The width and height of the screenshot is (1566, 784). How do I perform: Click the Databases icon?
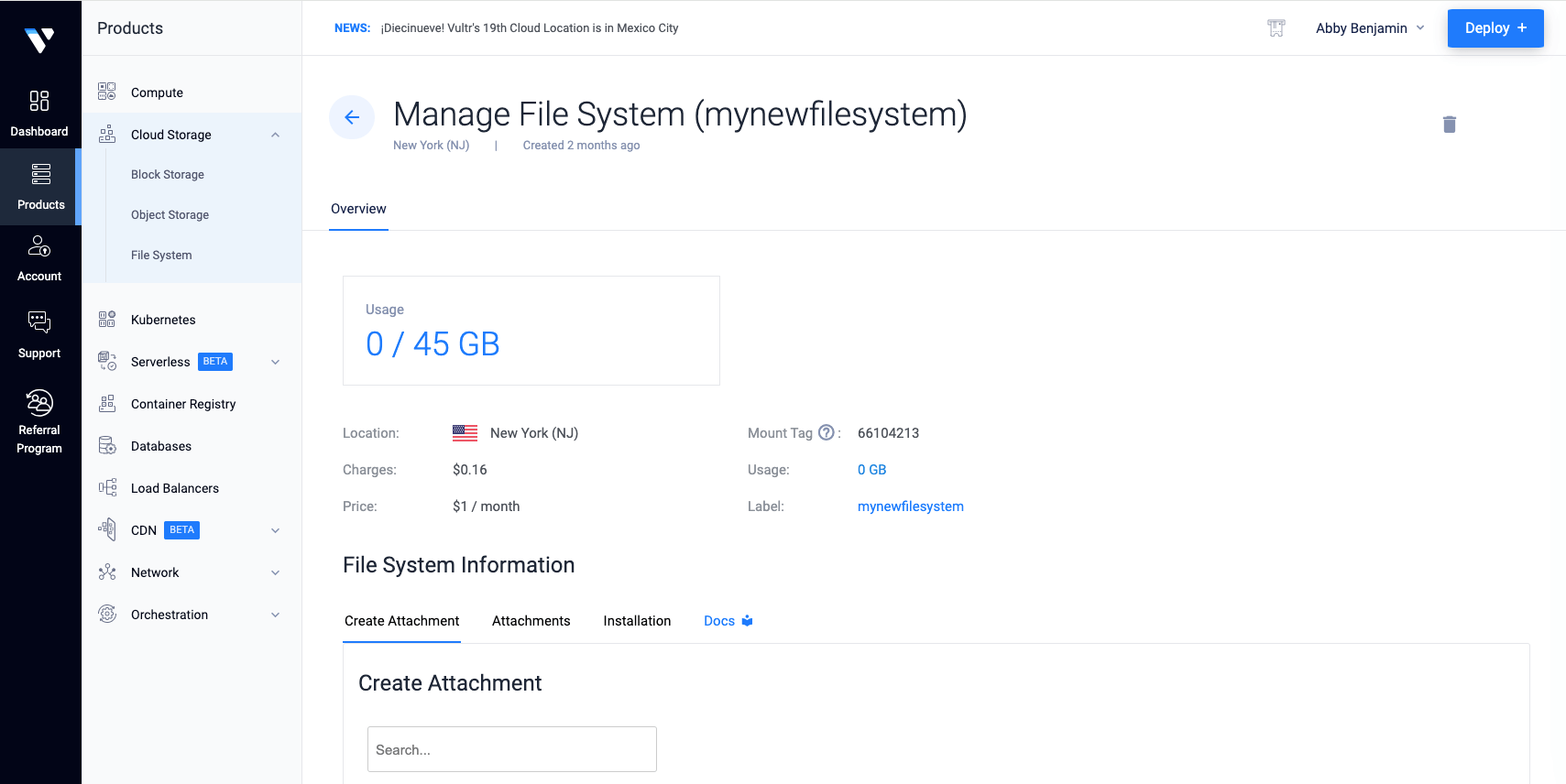[107, 445]
